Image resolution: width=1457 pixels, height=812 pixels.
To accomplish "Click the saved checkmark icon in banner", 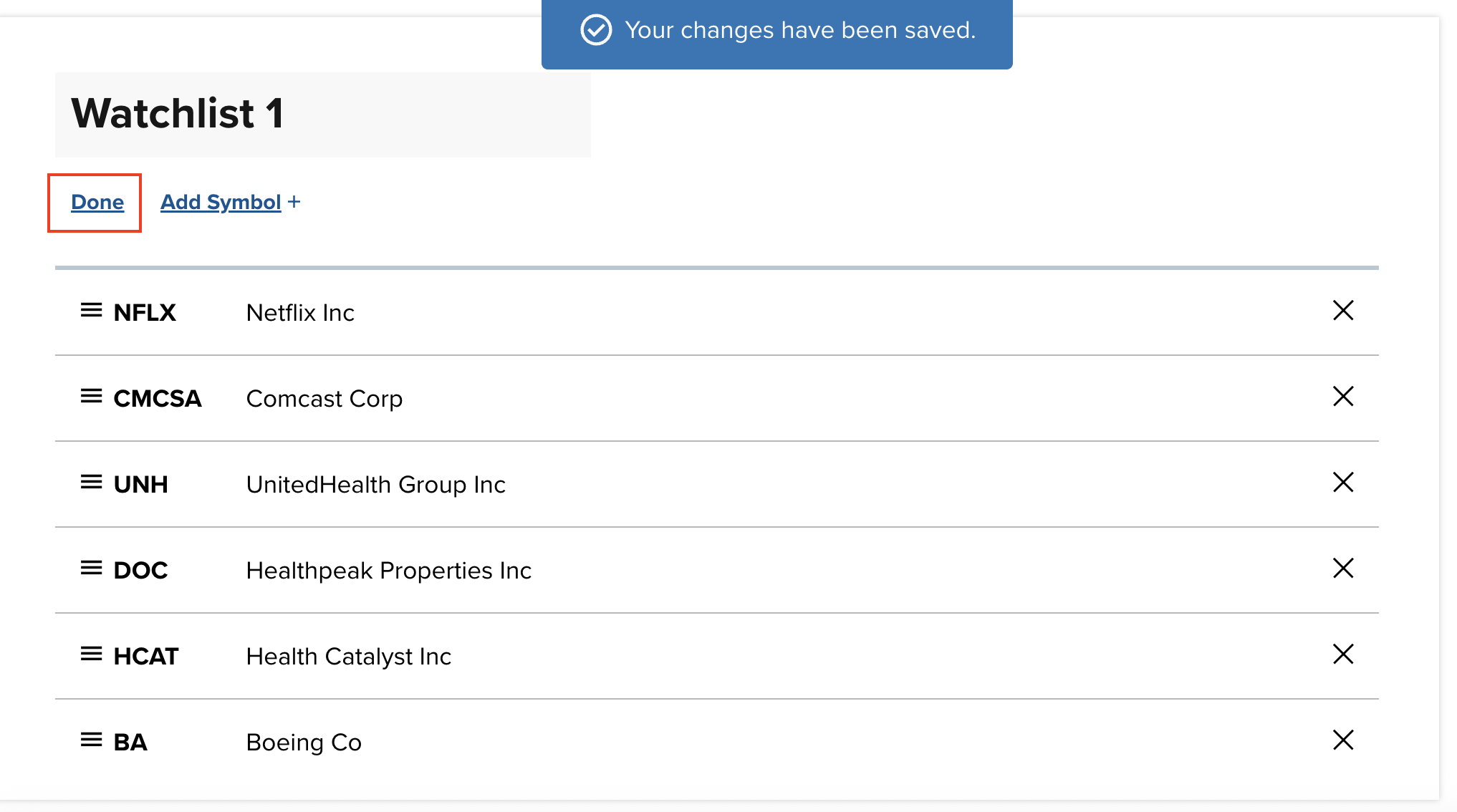I will 596,30.
